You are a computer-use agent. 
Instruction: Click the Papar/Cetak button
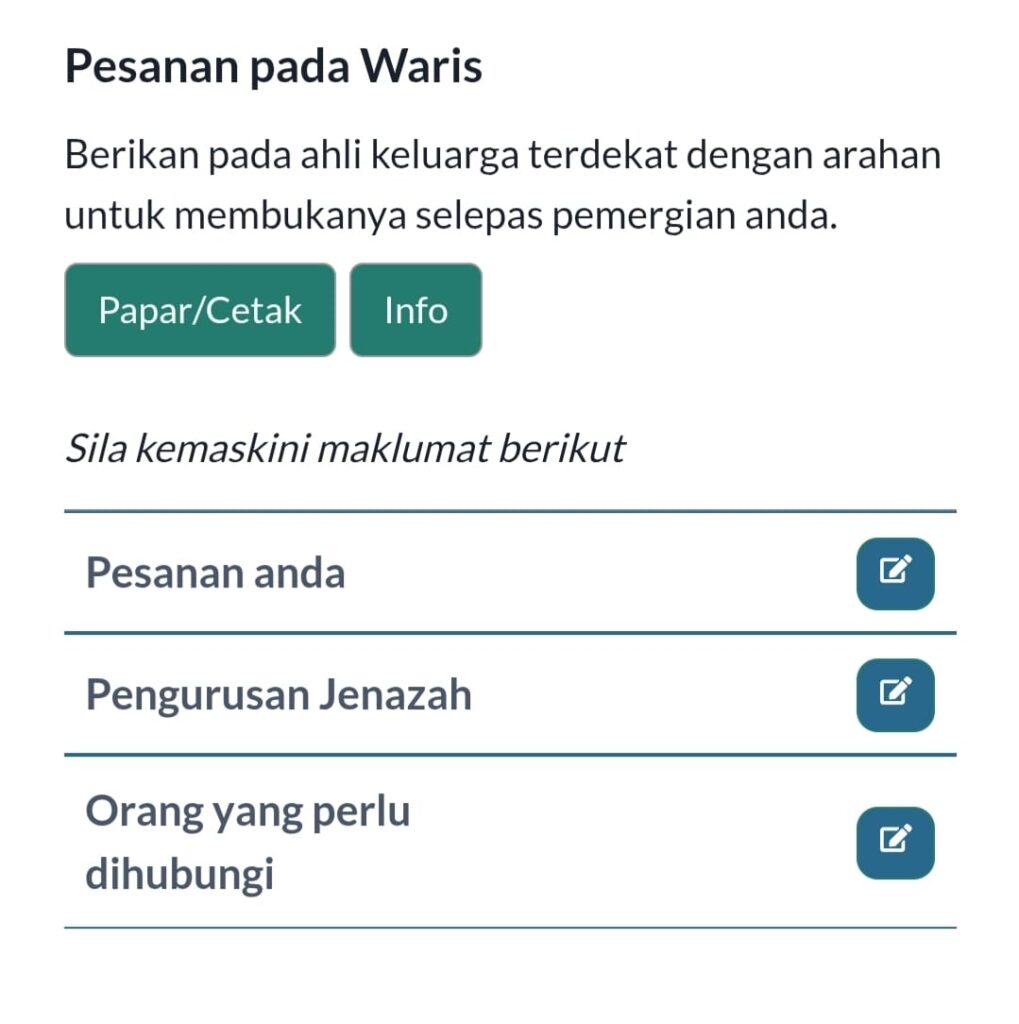point(200,310)
